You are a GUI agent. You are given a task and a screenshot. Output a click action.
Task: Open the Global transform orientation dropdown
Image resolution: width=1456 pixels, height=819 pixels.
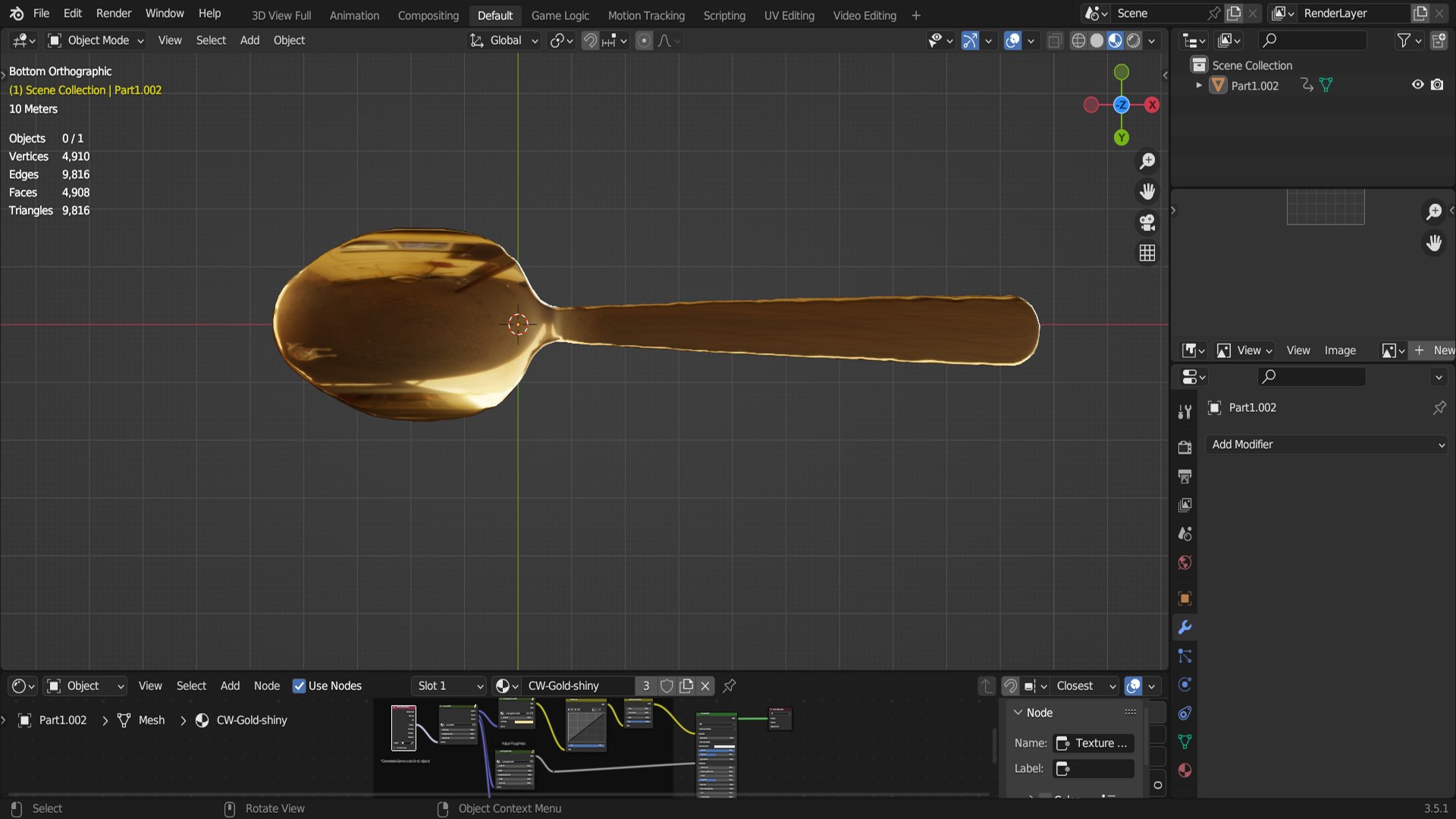tap(504, 40)
